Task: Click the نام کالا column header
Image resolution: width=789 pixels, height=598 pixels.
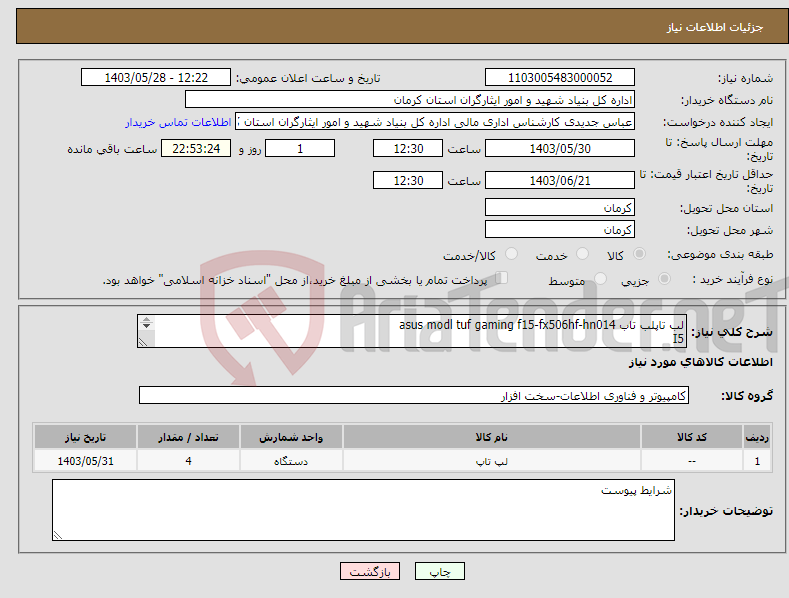Action: point(492,437)
